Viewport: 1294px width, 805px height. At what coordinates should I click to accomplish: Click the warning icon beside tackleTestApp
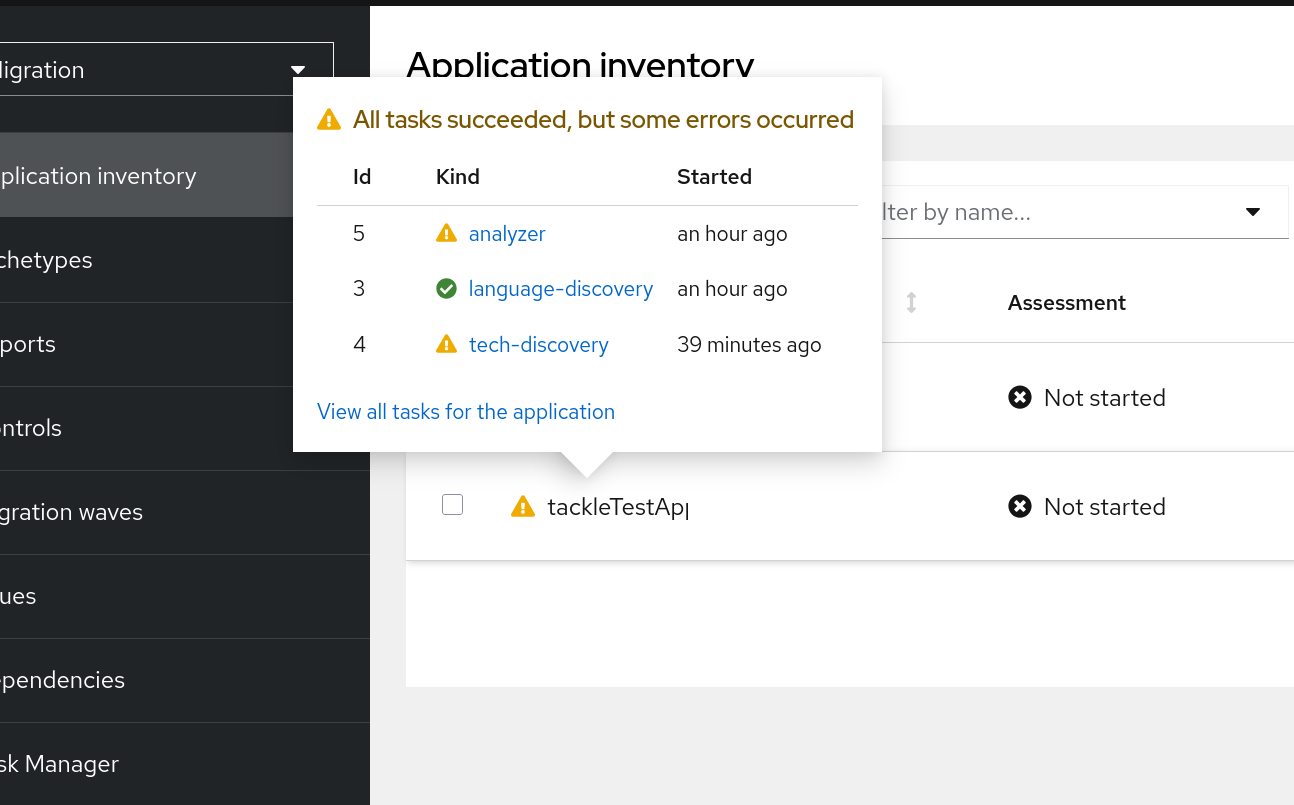point(523,507)
